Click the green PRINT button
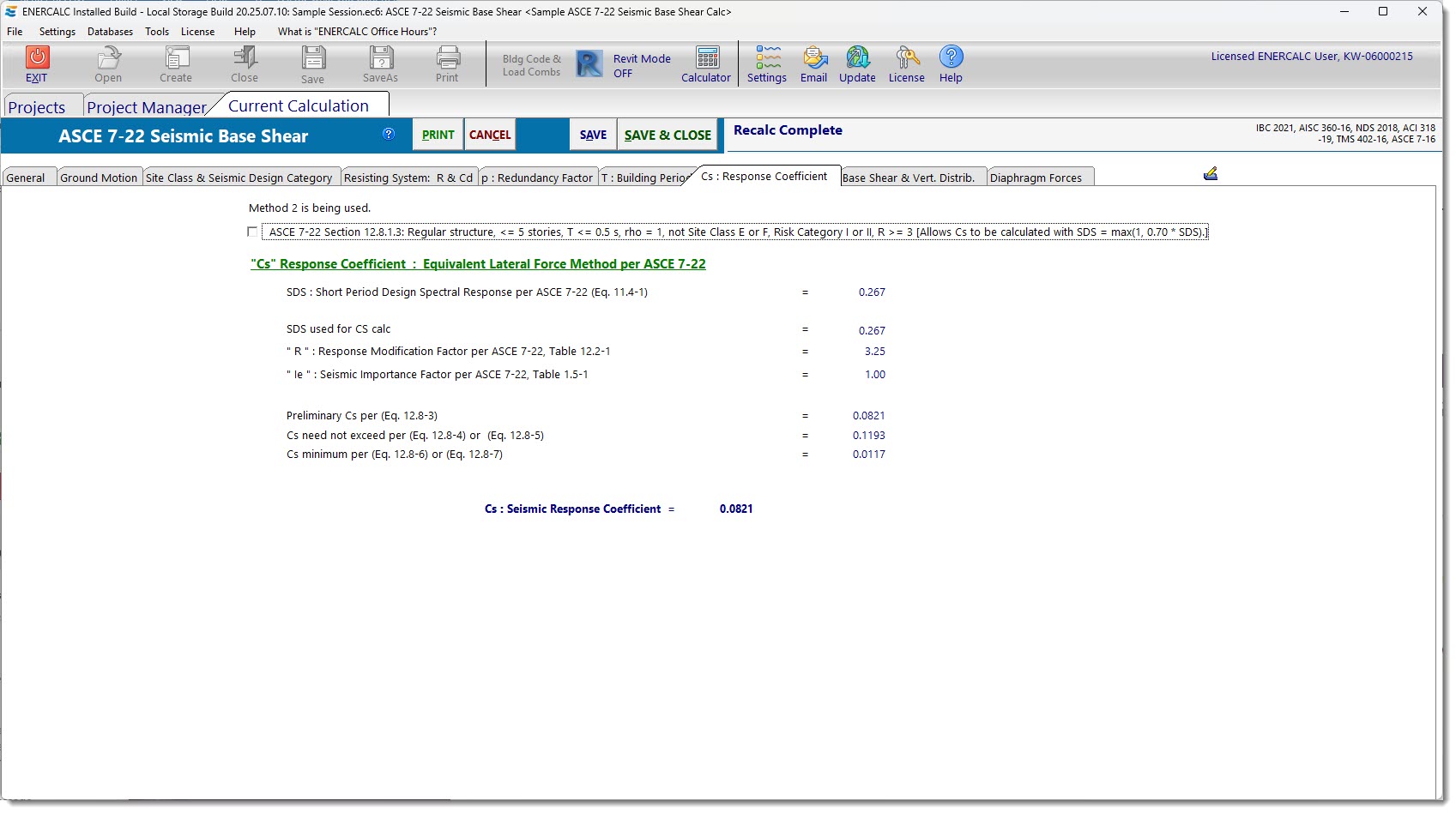 click(438, 135)
